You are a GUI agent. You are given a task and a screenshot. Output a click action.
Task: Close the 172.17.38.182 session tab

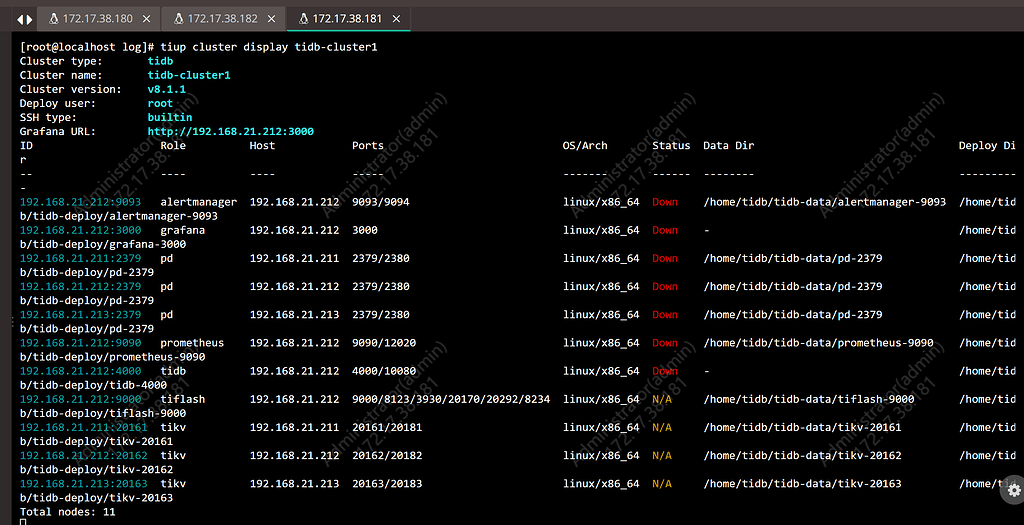coord(272,19)
